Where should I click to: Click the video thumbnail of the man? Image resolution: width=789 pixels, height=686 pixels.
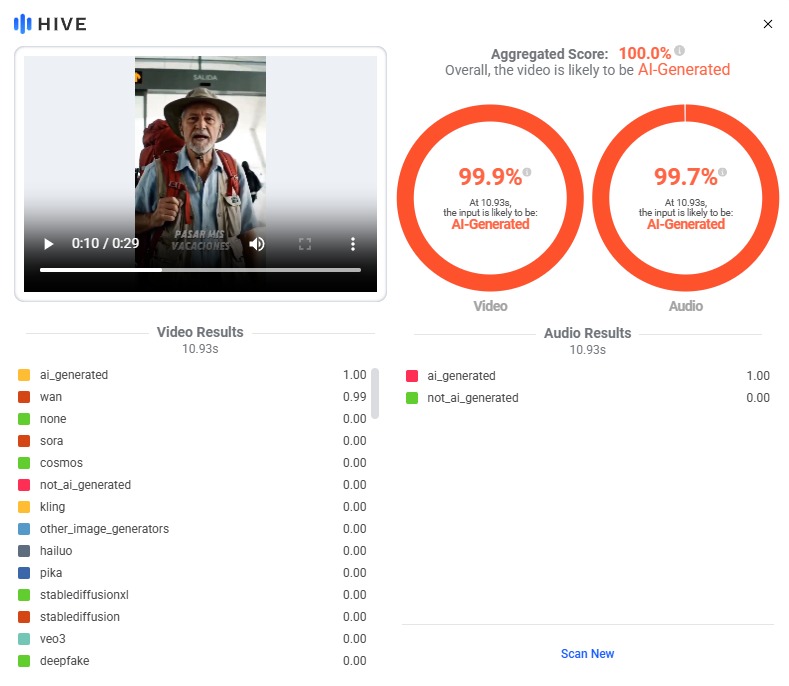point(200,150)
